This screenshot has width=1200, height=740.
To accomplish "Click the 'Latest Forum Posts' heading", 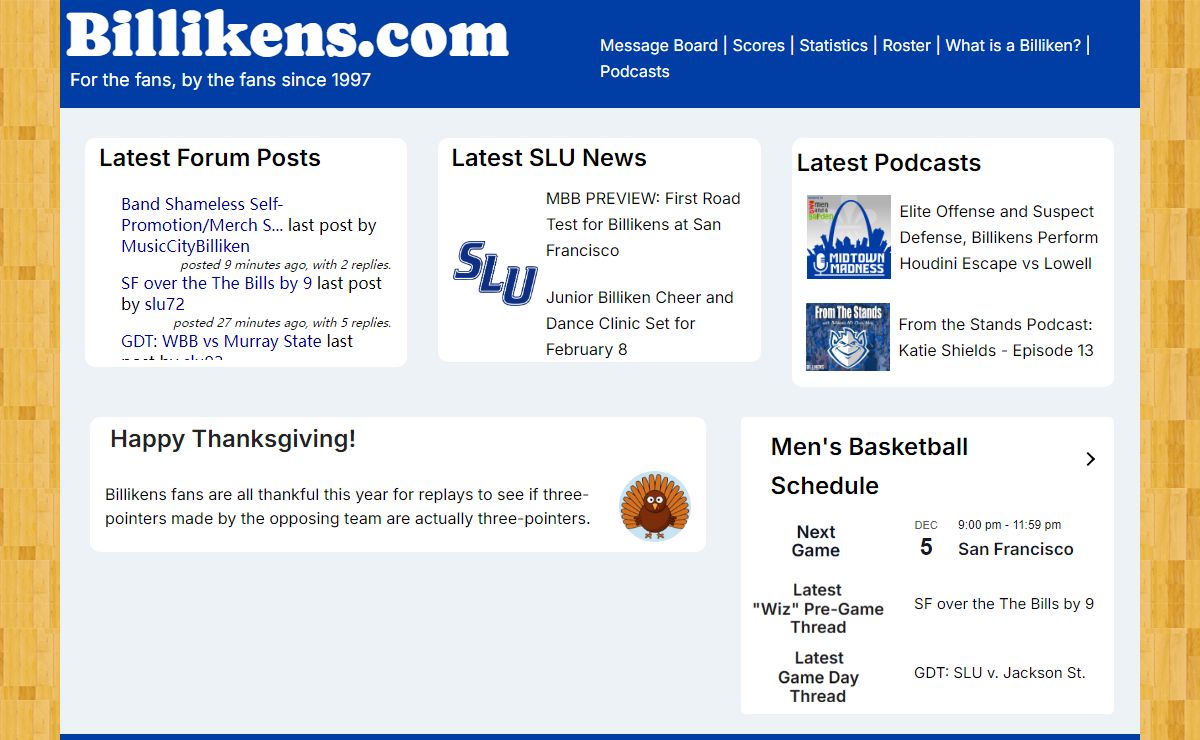I will (x=210, y=158).
